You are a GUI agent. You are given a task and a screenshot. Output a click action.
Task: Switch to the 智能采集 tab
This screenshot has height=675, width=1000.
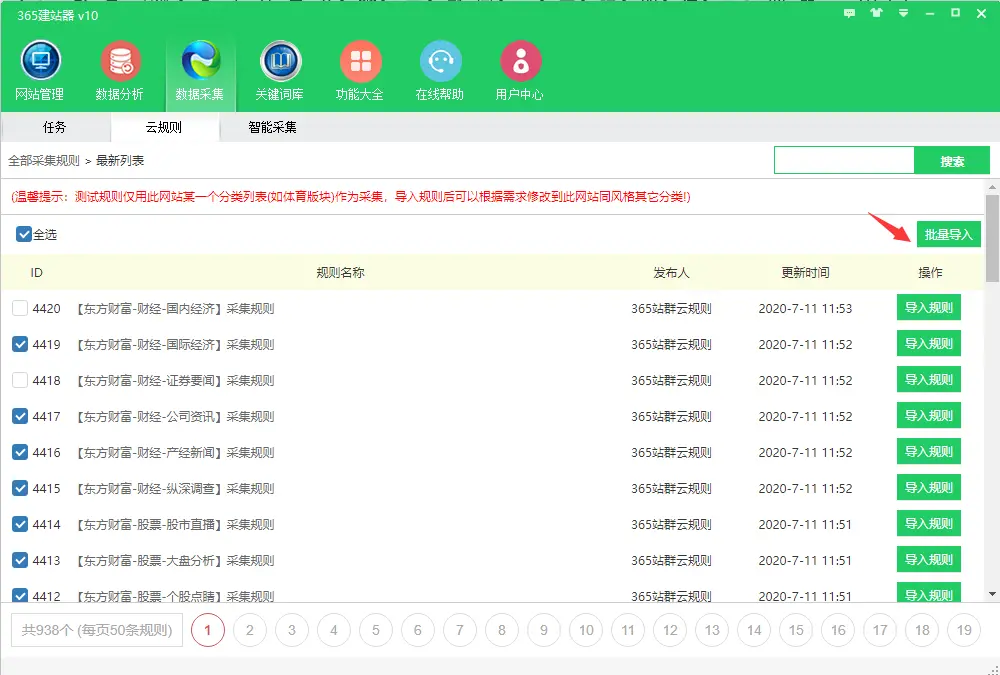(273, 127)
